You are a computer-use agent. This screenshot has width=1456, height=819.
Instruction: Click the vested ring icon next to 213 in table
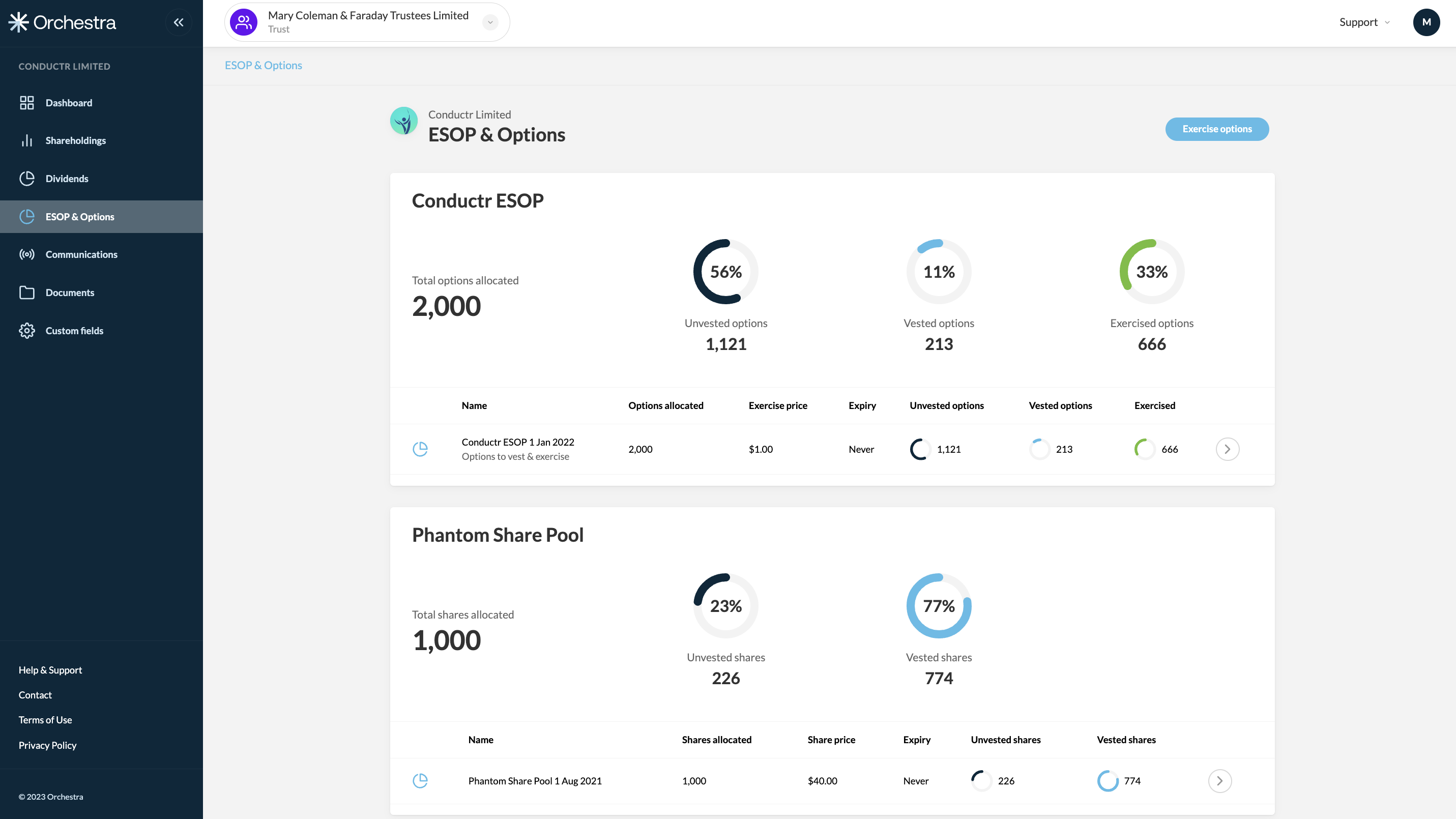pos(1039,449)
